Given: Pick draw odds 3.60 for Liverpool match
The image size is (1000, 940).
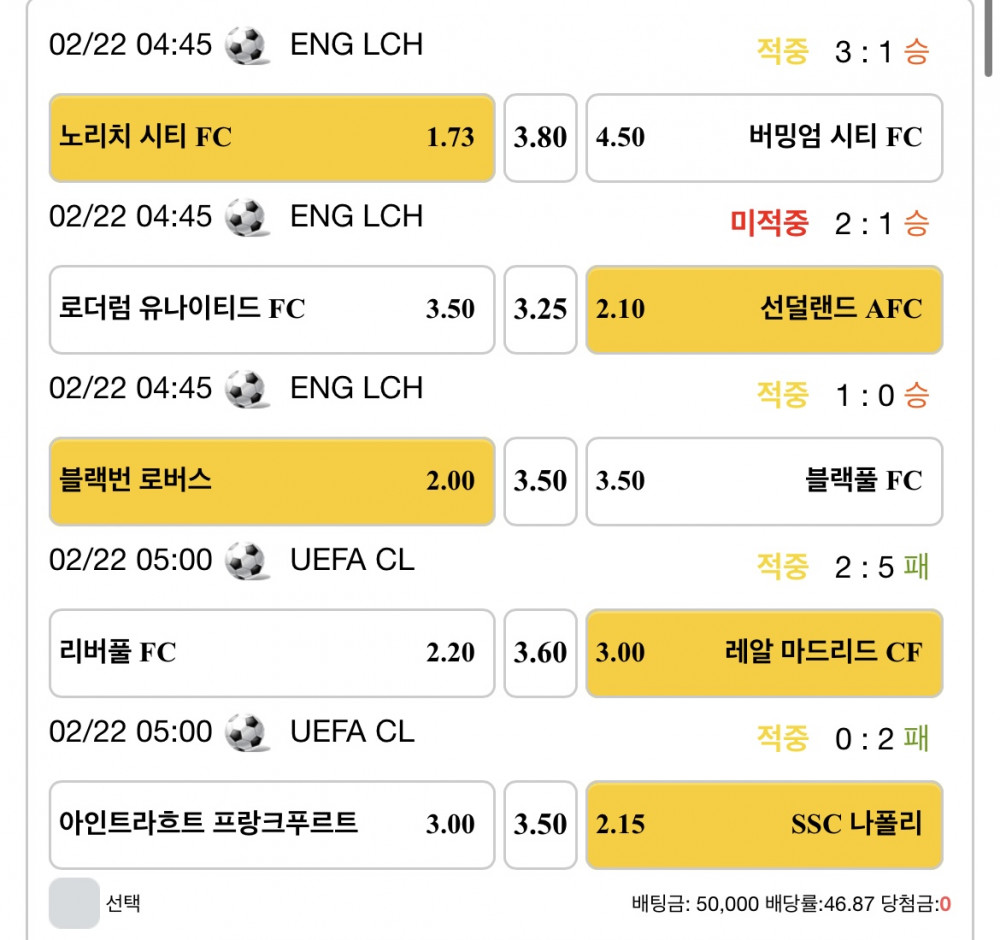Looking at the screenshot, I should (540, 653).
